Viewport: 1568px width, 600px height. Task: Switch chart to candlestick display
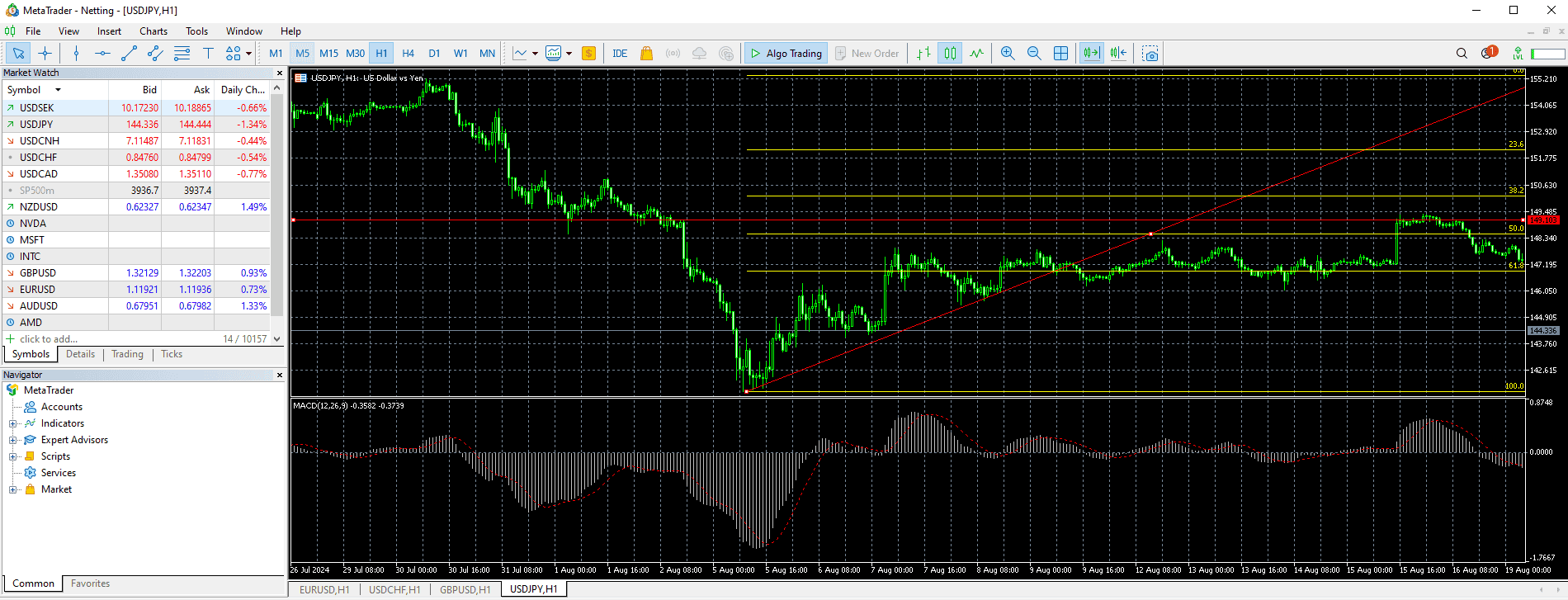tap(951, 54)
